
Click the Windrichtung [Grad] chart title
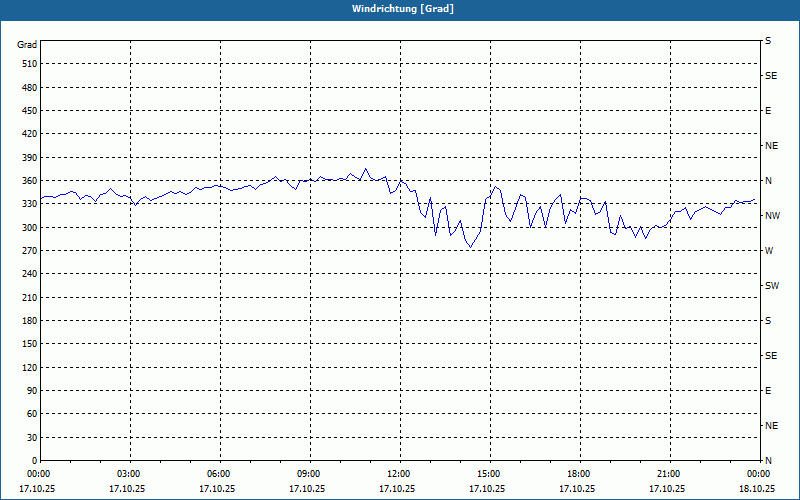[x=403, y=9]
